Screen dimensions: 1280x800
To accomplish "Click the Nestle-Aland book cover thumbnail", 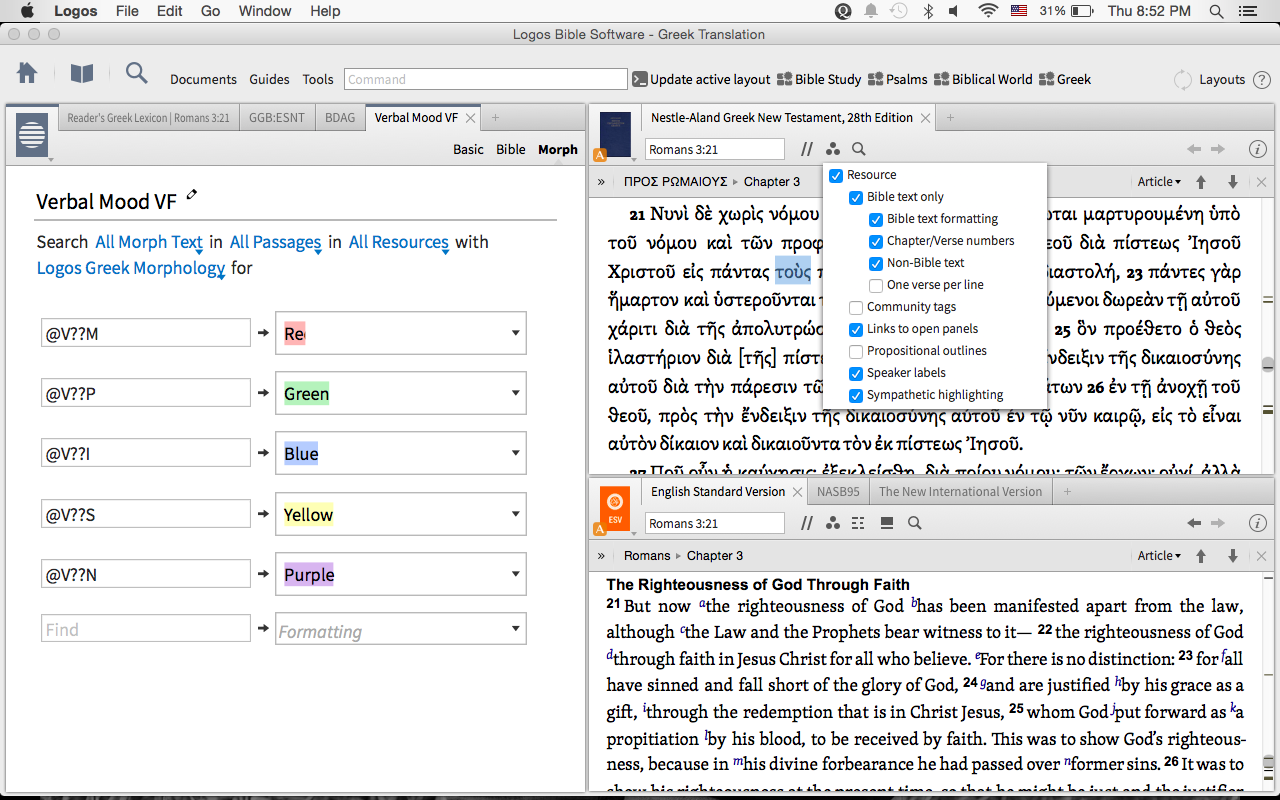I will click(x=615, y=135).
